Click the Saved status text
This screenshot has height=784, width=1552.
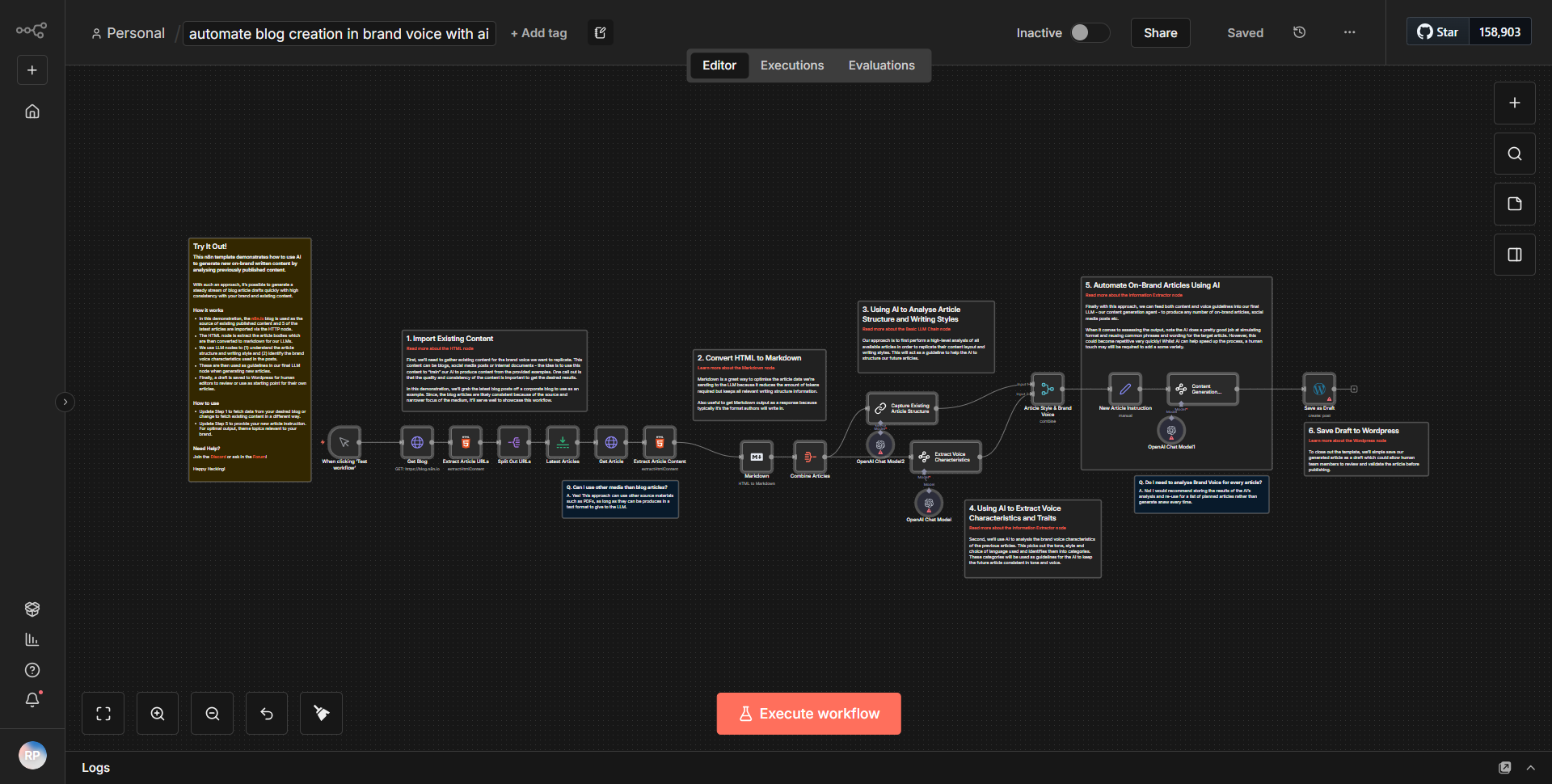[1245, 33]
